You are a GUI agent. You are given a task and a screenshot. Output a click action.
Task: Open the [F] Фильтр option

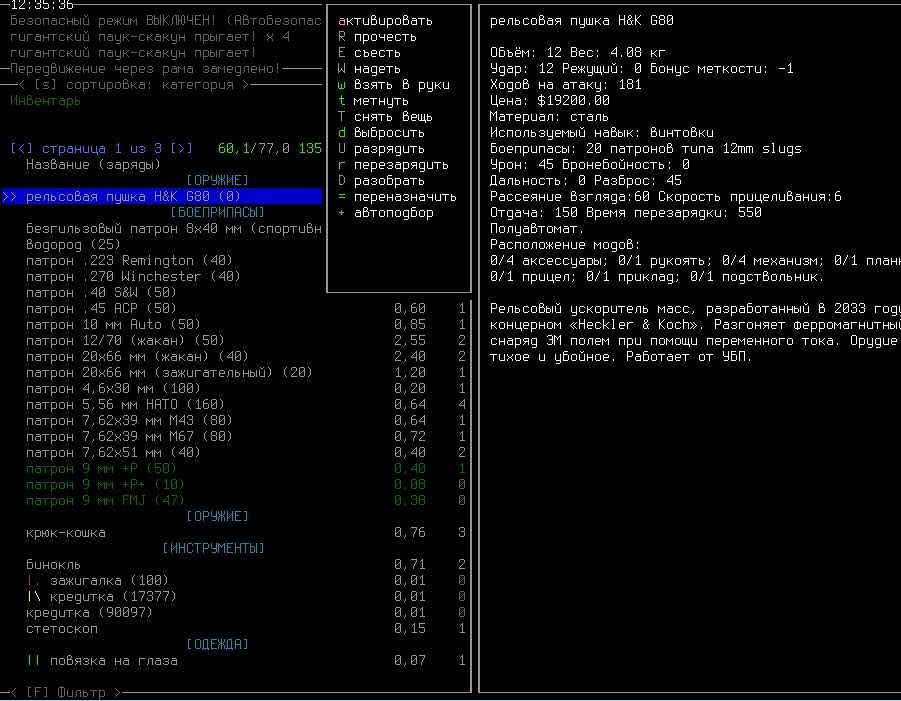pyautogui.click(x=66, y=692)
